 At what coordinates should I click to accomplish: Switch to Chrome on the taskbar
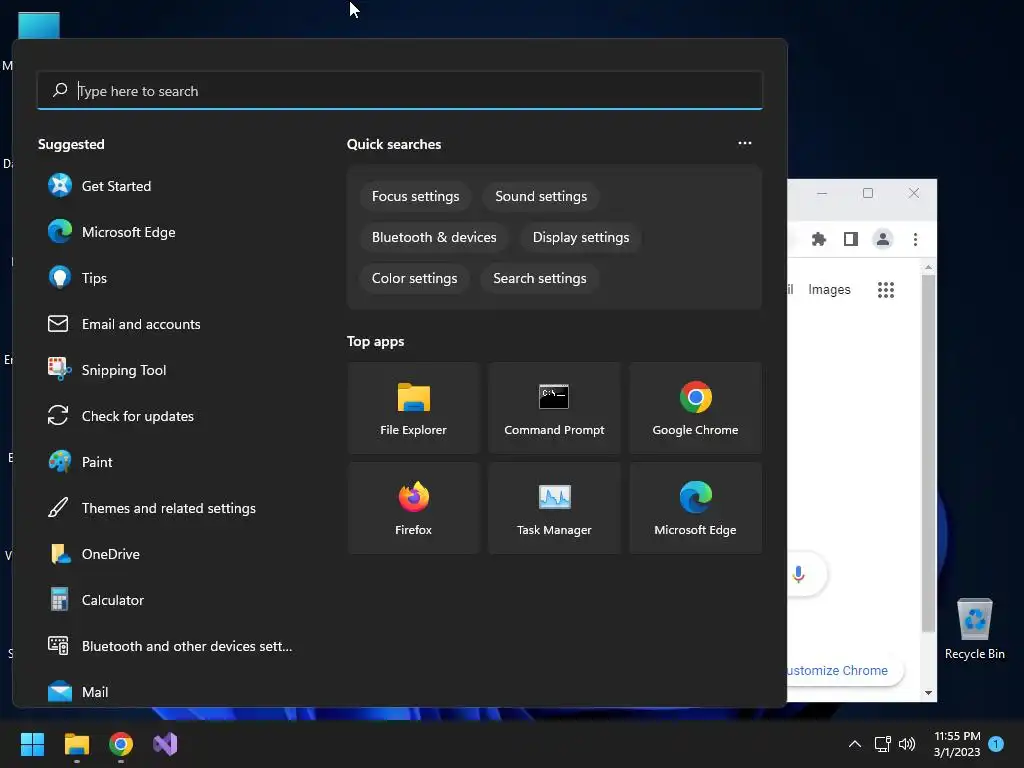[x=121, y=744]
